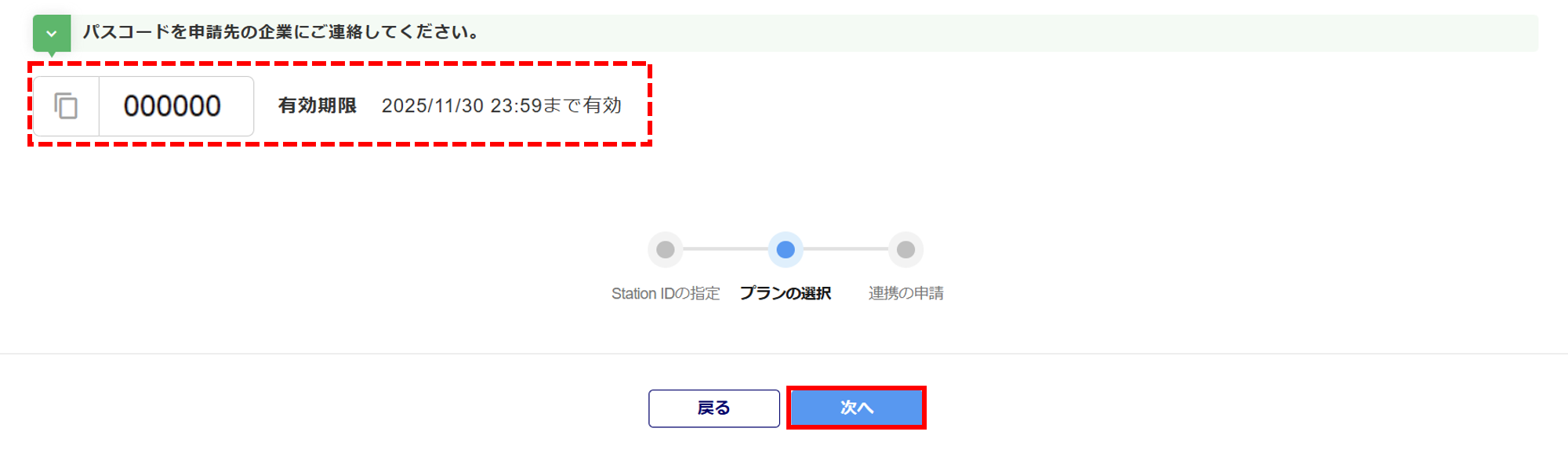The height and width of the screenshot is (457, 1568).
Task: Collapse the green passcode notice chevron
Action: click(52, 33)
